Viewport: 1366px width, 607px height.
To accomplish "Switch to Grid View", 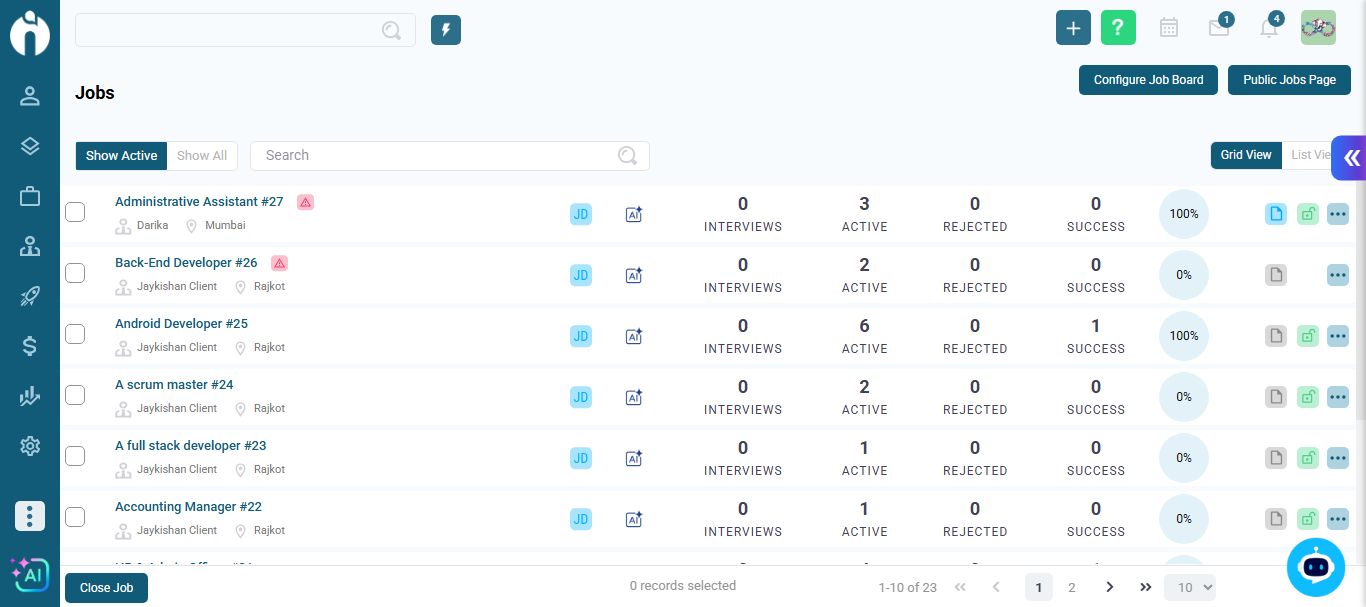I will click(1245, 155).
